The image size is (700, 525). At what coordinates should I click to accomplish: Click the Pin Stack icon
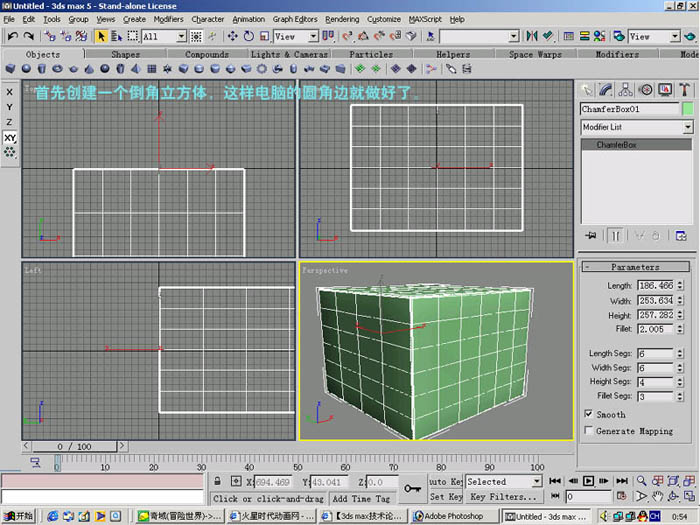(x=591, y=235)
